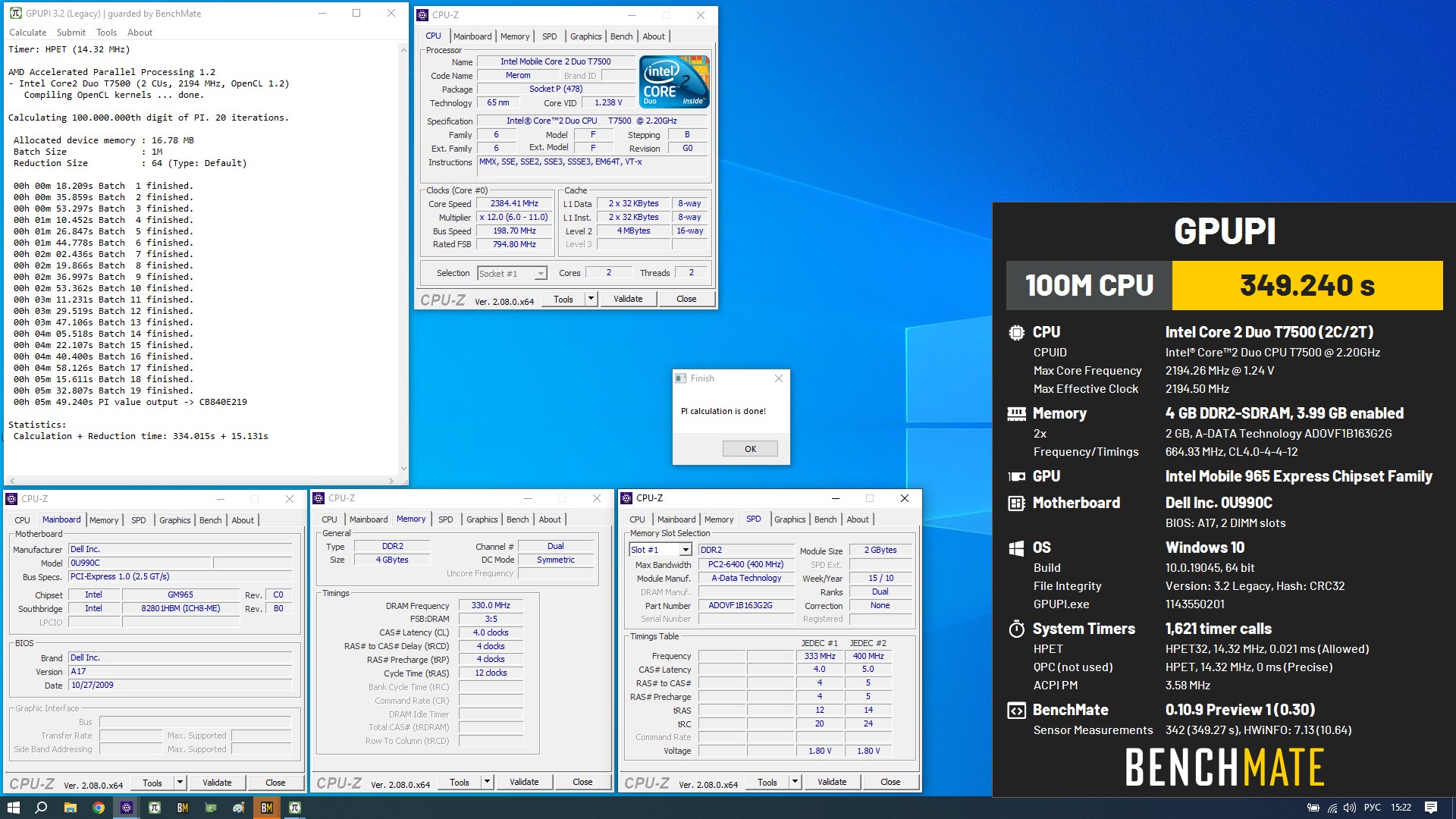The height and width of the screenshot is (819, 1456).
Task: Click OK in the Finish dialog
Action: [x=750, y=449]
